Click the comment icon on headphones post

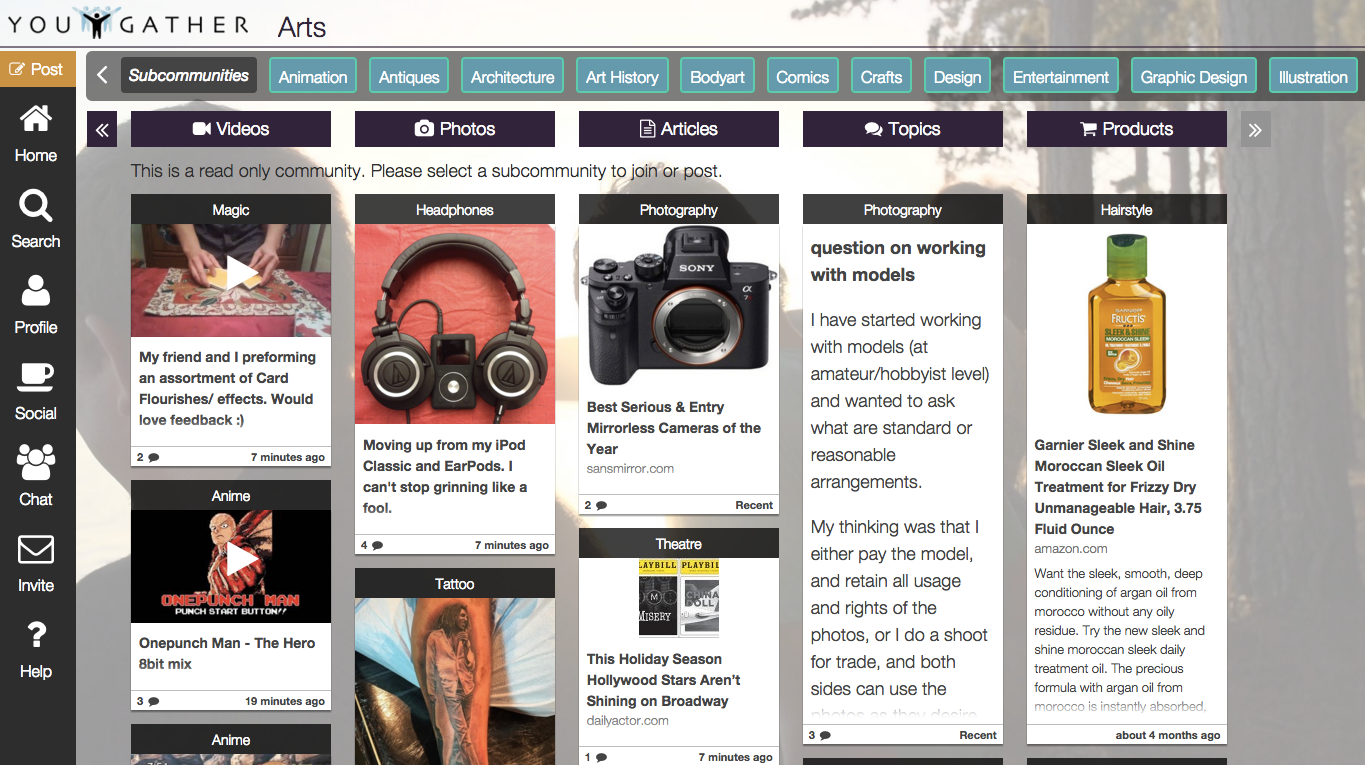tap(377, 546)
